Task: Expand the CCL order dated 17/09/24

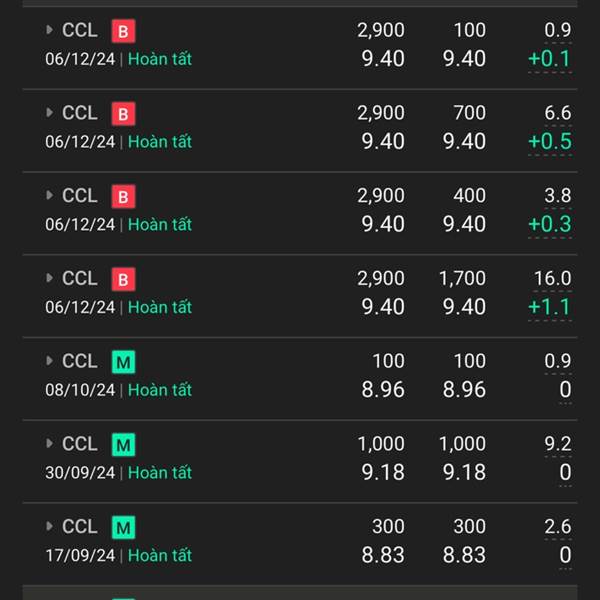Action: 50,527
